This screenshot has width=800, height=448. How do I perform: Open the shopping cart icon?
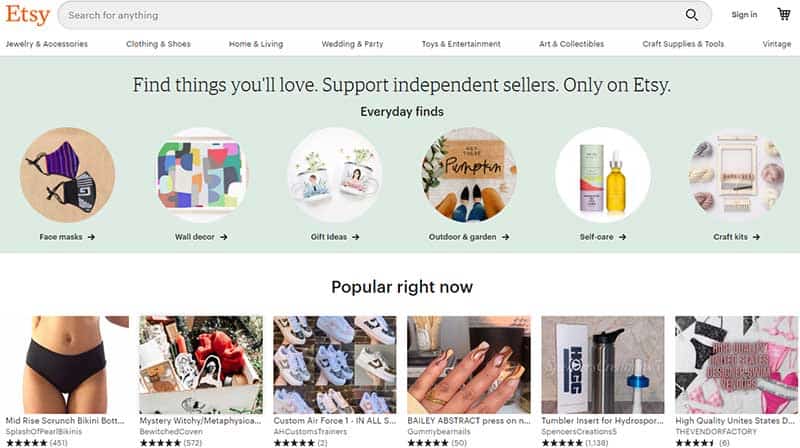click(784, 14)
